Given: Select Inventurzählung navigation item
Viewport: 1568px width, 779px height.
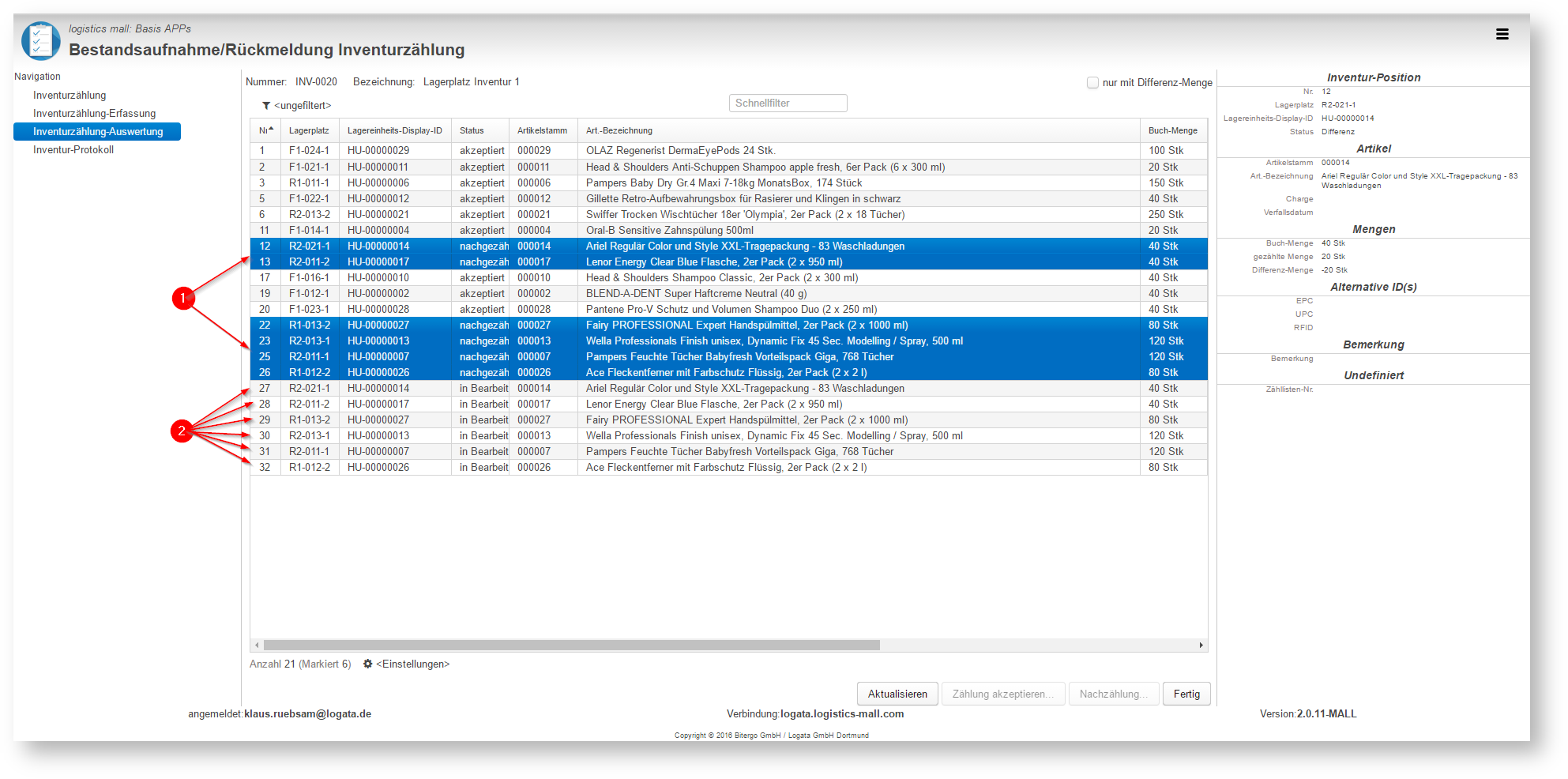Looking at the screenshot, I should tap(70, 95).
